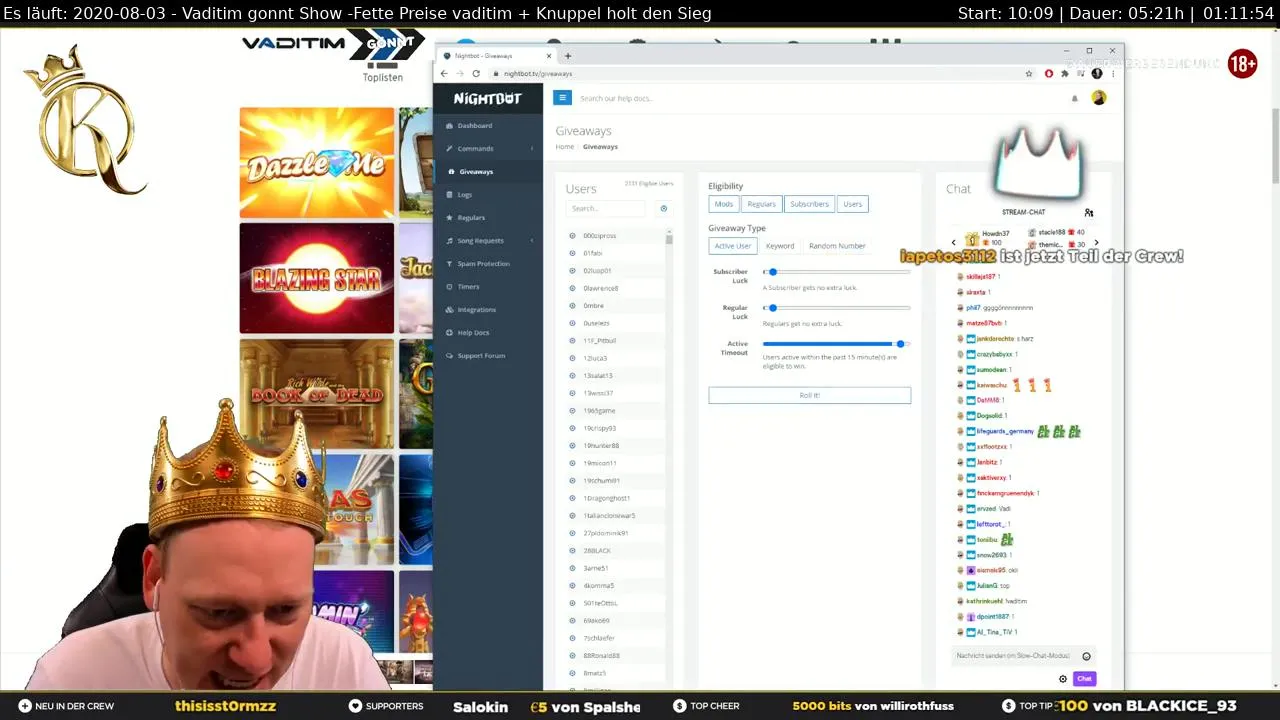Click the icon next to user 000cipross

tap(572, 236)
